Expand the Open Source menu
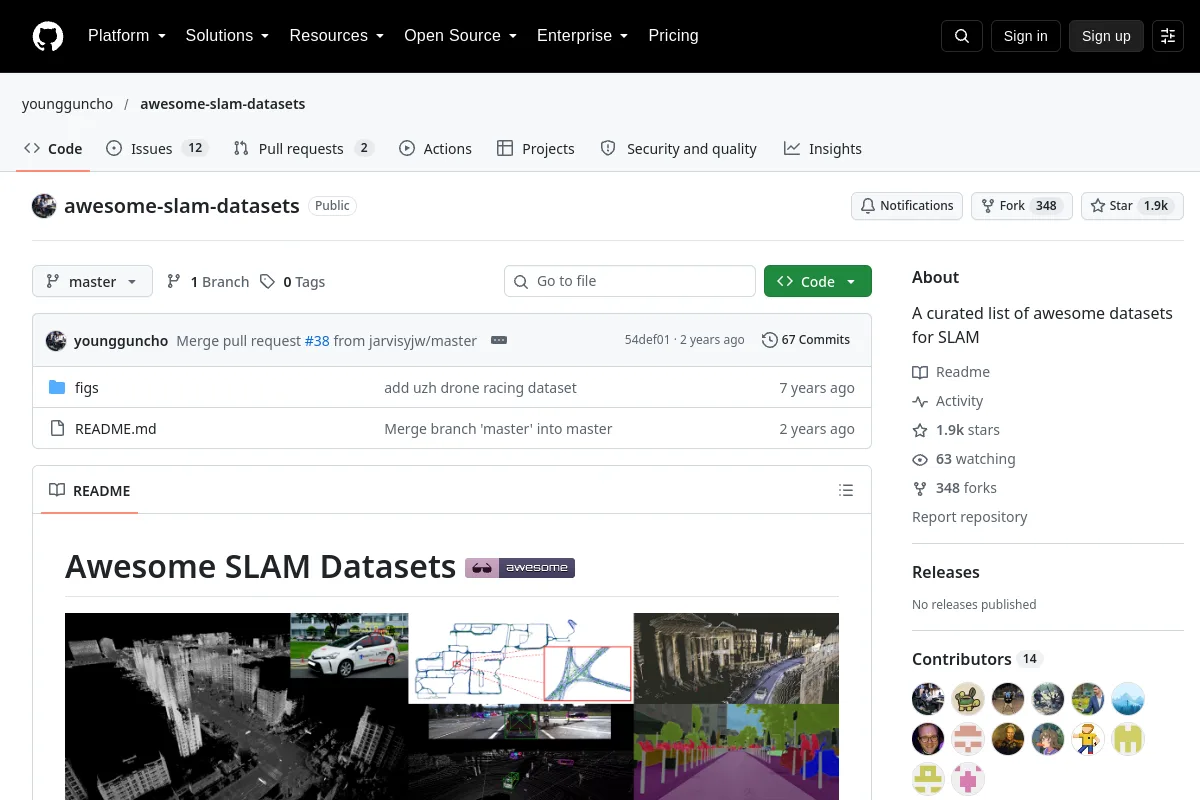This screenshot has width=1200, height=800. [x=460, y=36]
